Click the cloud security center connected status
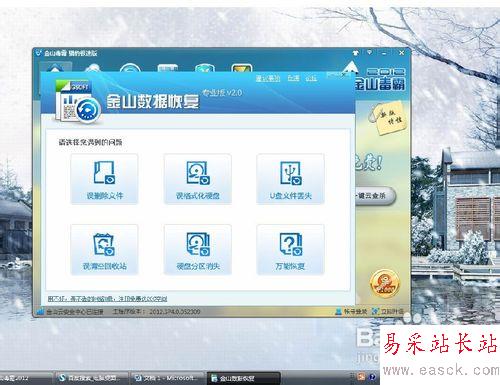The image size is (500, 385). 70,312
